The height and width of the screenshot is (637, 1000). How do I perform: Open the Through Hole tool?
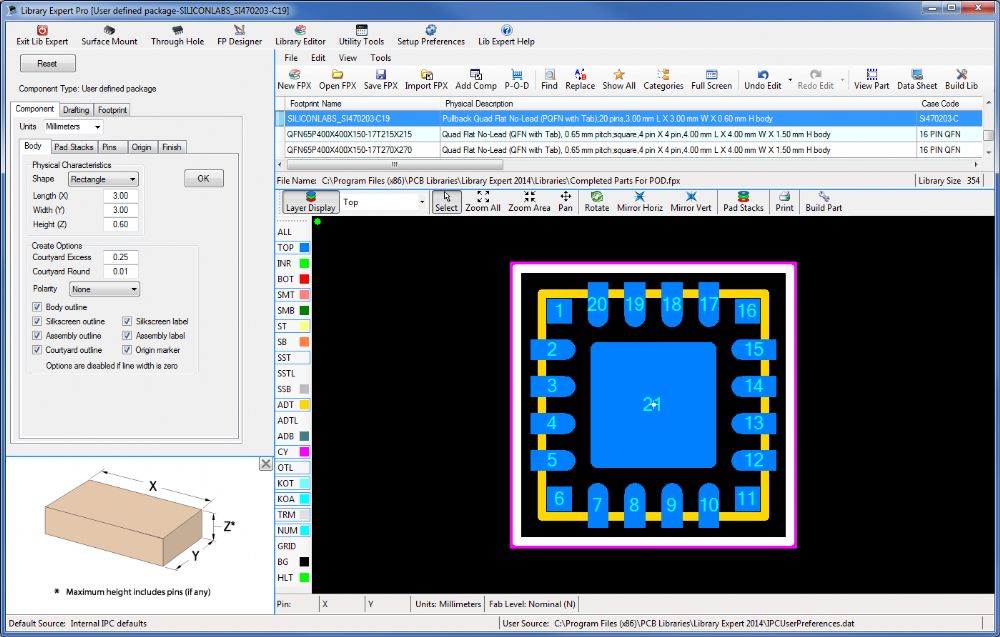coord(177,36)
